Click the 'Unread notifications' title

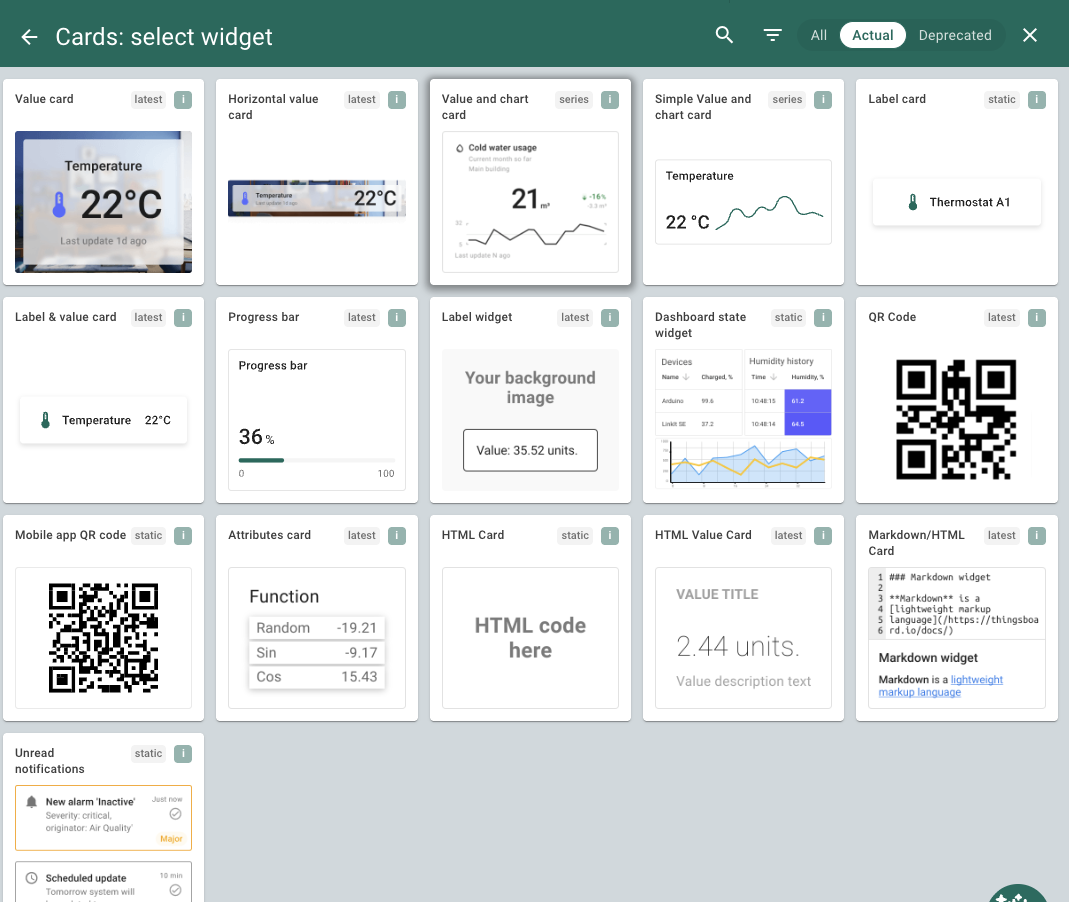[x=50, y=761]
